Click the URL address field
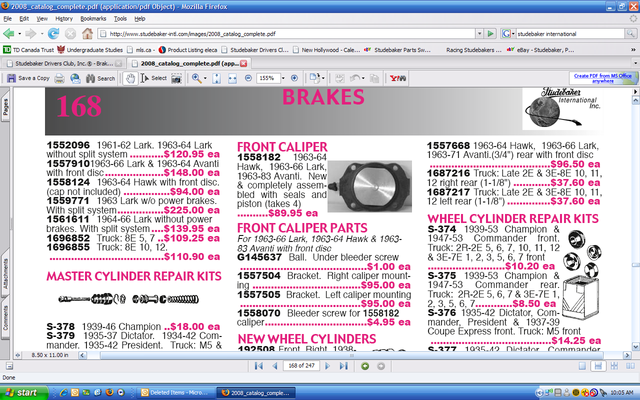Image resolution: width=640 pixels, height=400 pixels. pyautogui.click(x=286, y=33)
